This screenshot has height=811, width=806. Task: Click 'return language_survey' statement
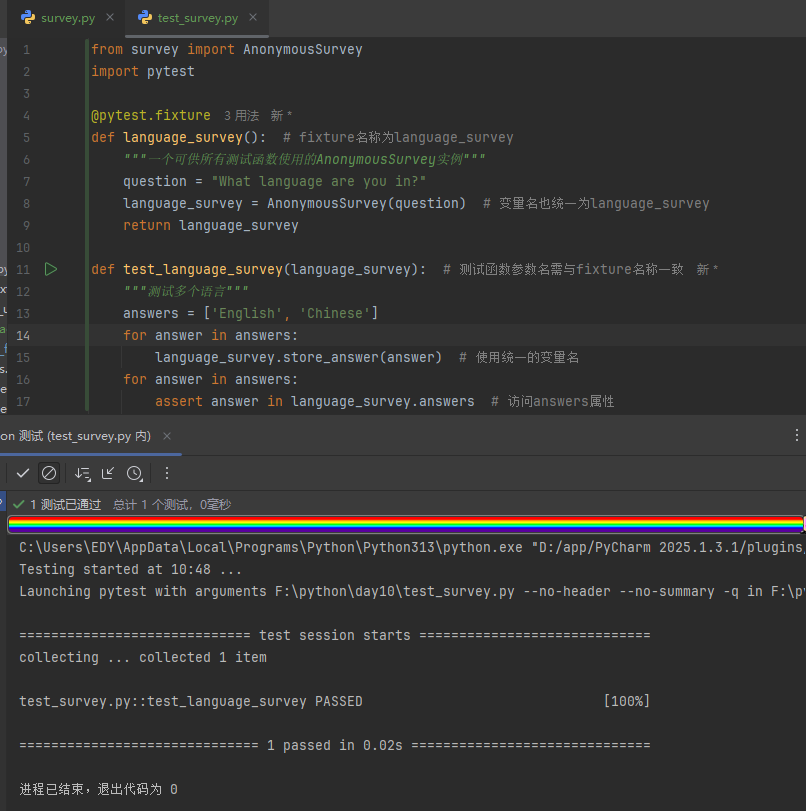(x=211, y=226)
